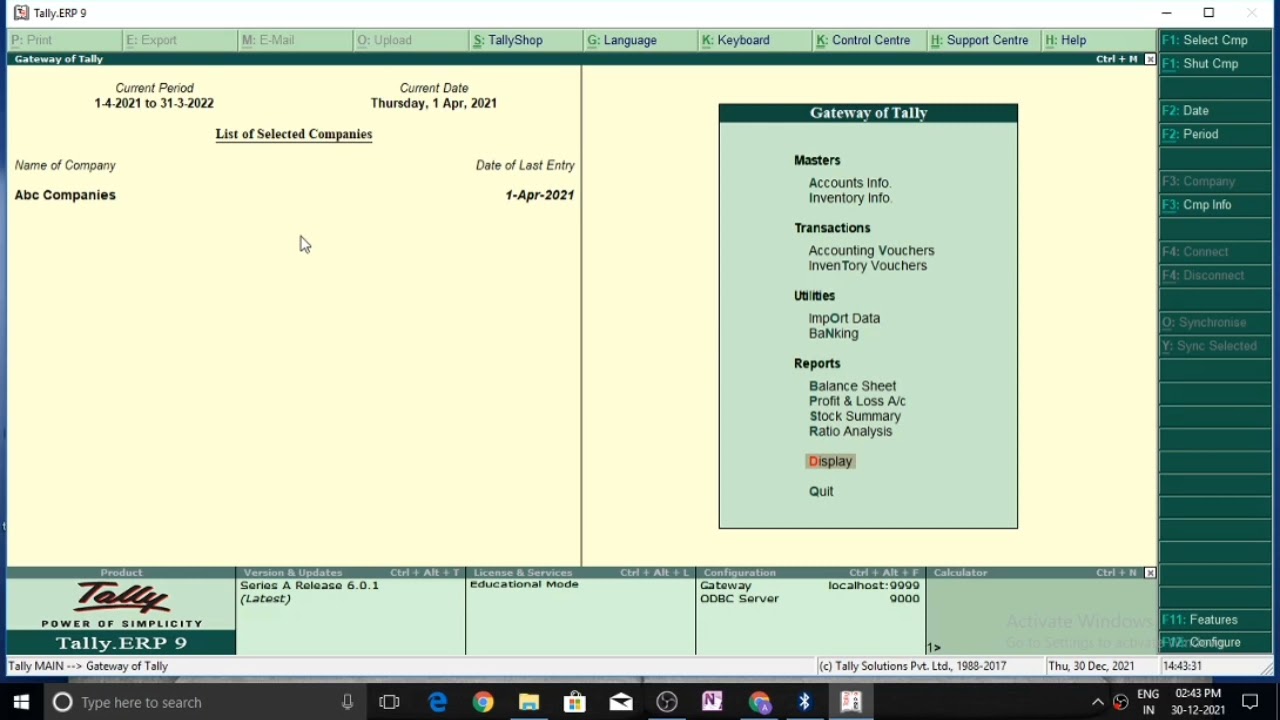The height and width of the screenshot is (720, 1280).
Task: Click Current Date Thursday, 1 Apr, 2021
Action: (x=434, y=103)
